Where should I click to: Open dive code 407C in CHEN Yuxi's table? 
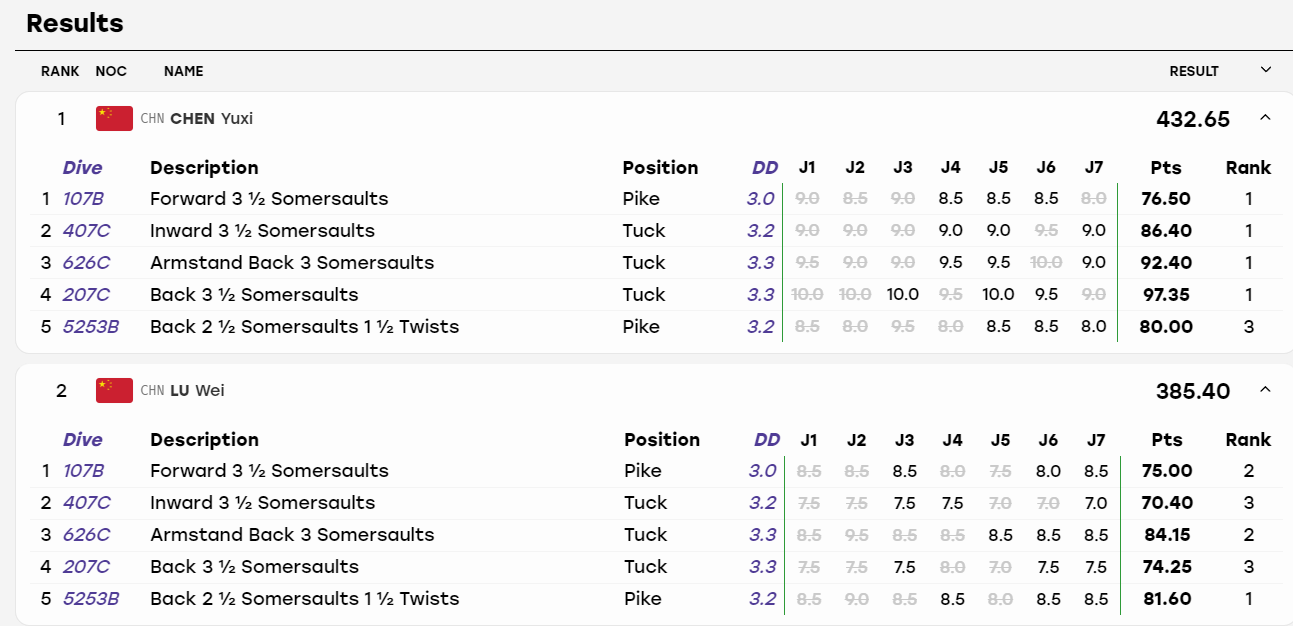(x=86, y=230)
